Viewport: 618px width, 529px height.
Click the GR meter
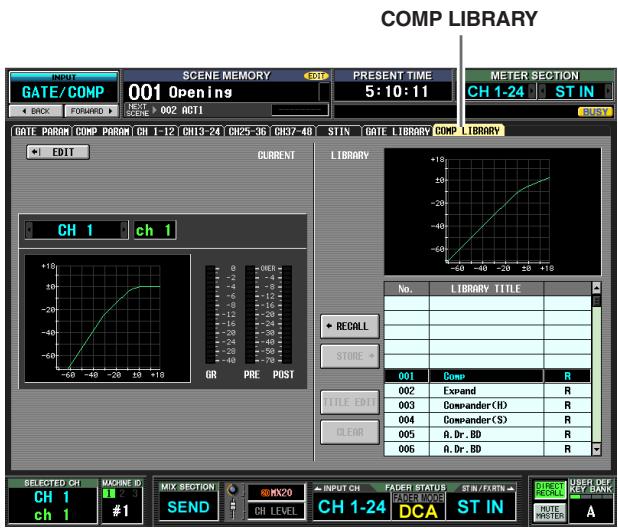tap(210, 315)
